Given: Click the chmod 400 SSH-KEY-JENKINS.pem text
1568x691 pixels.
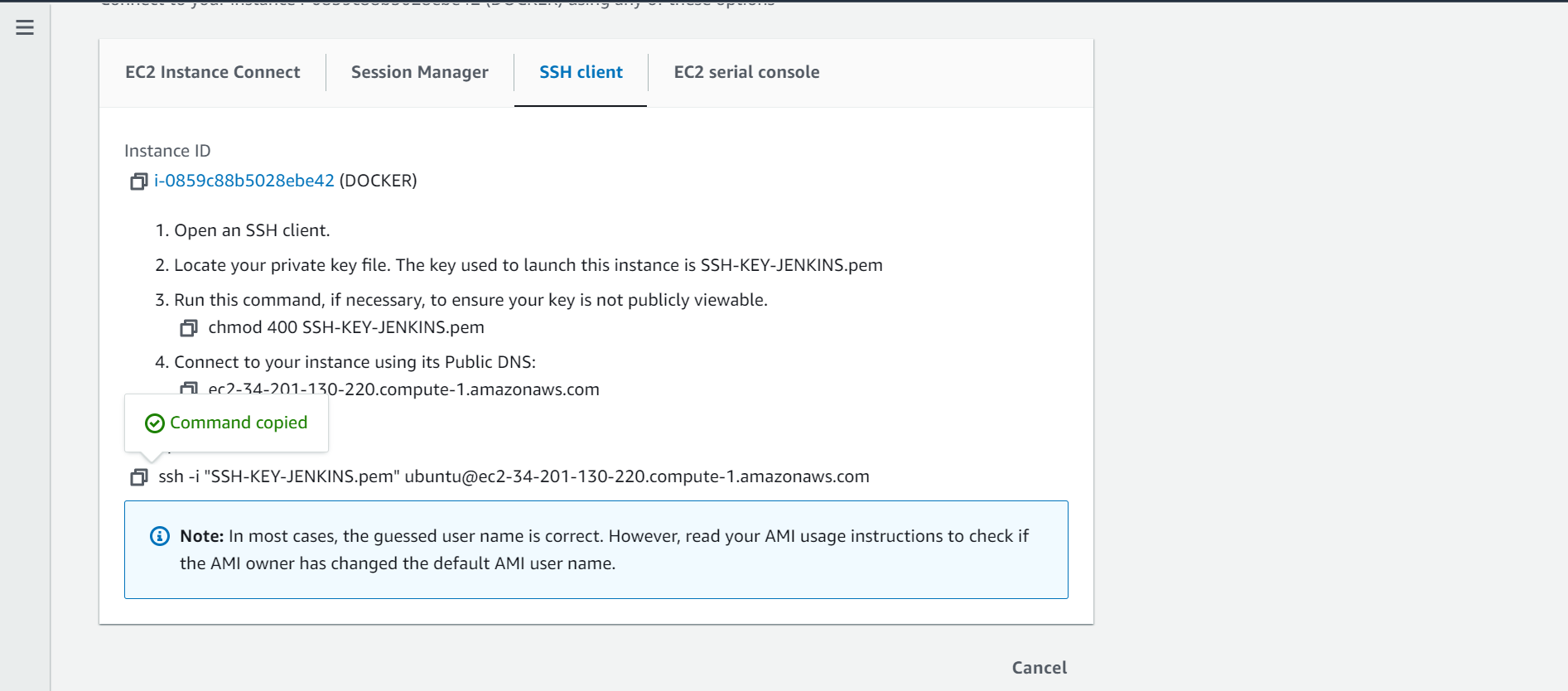Looking at the screenshot, I should (346, 327).
